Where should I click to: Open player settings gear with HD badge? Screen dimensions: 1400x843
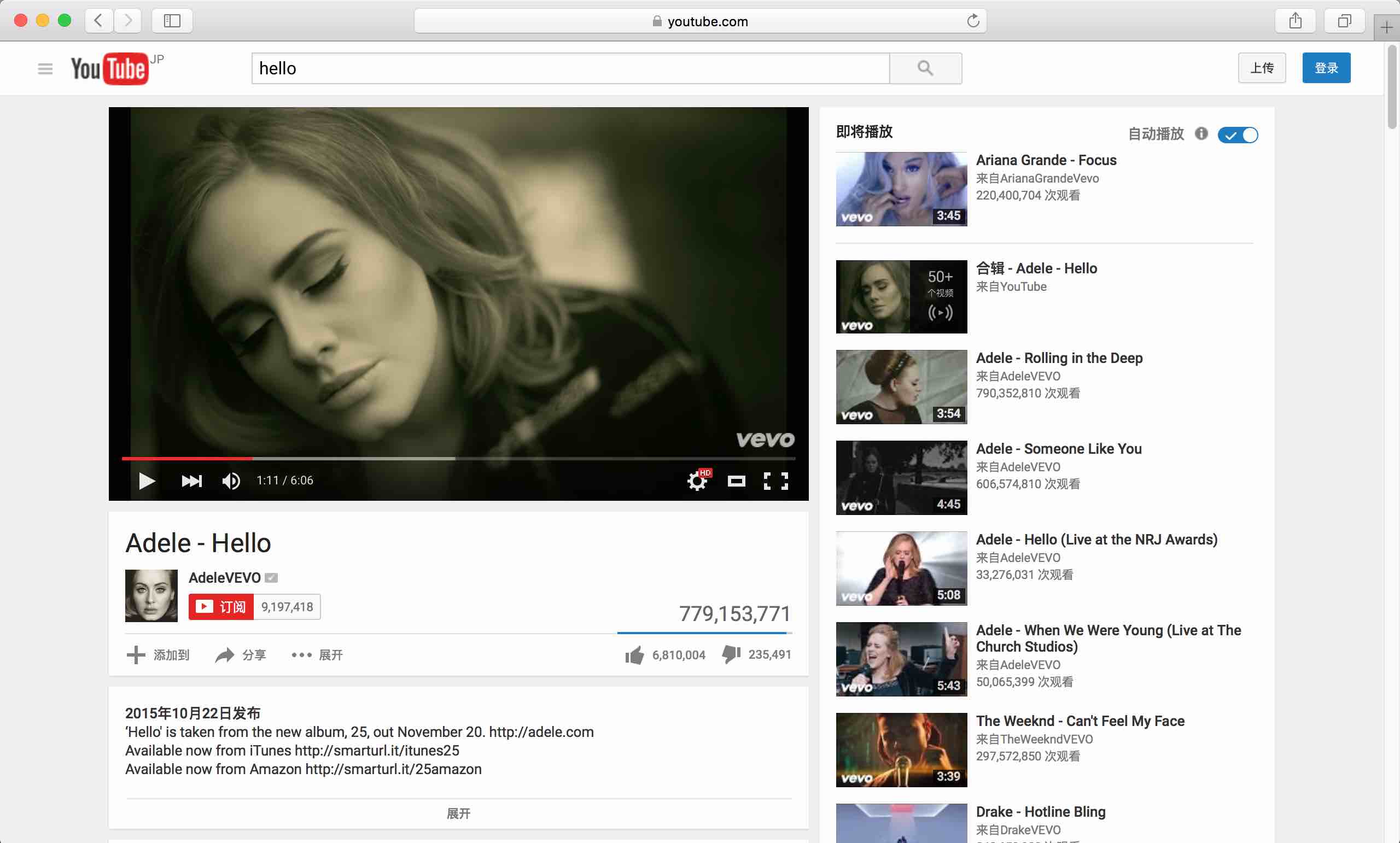coord(697,481)
